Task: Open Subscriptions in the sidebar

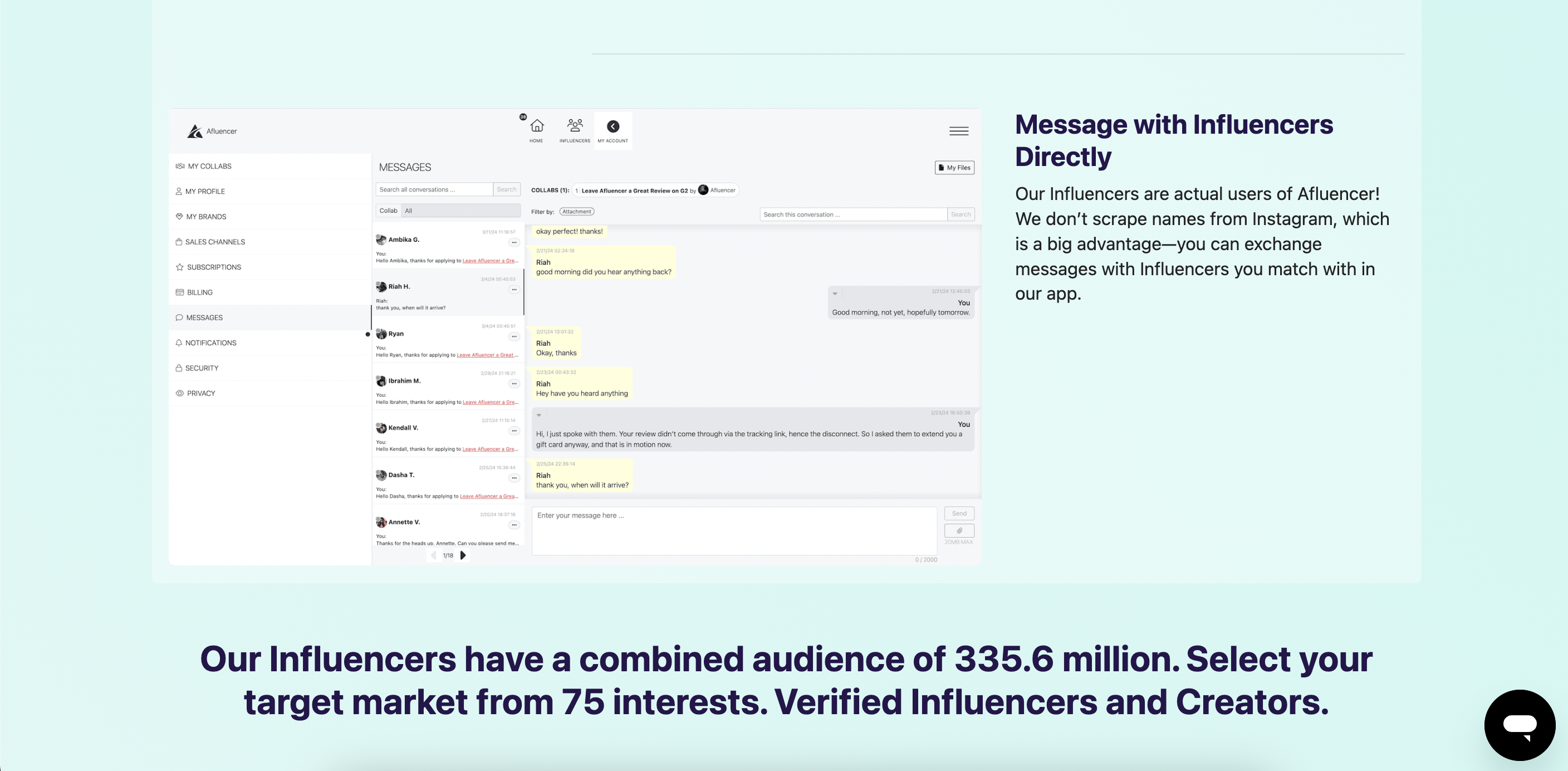Action: pos(269,267)
